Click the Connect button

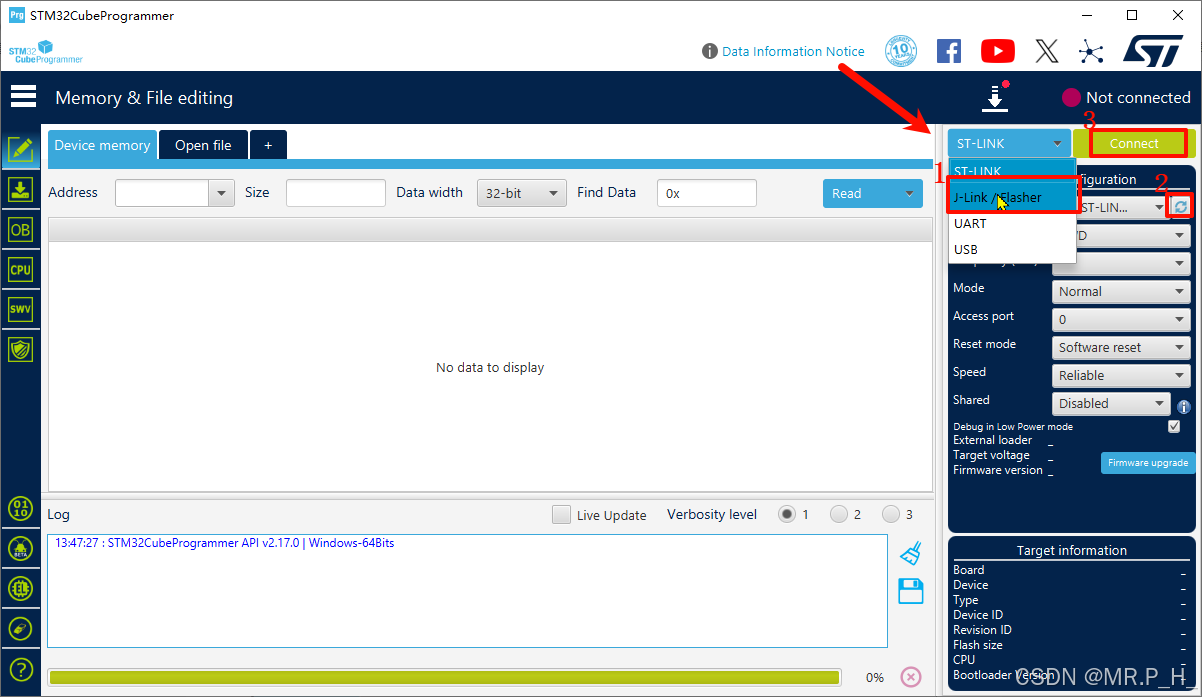pos(1134,143)
